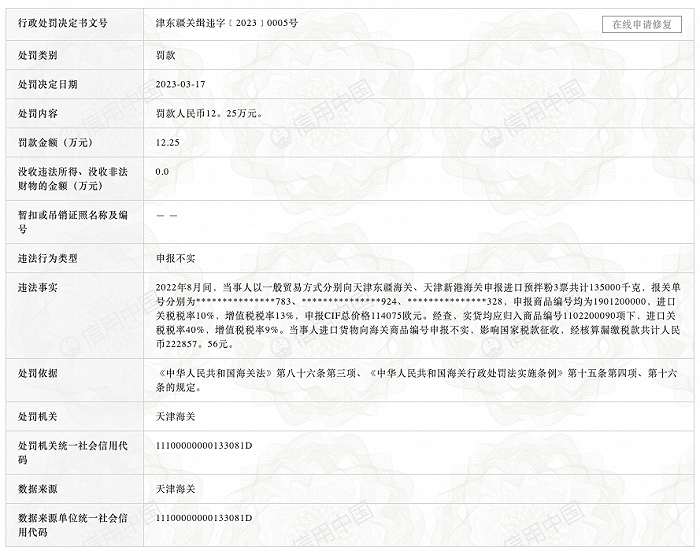700x551 pixels.
Task: Click the 数据来源单位统一社会信用代码 label
Action: 73,525
